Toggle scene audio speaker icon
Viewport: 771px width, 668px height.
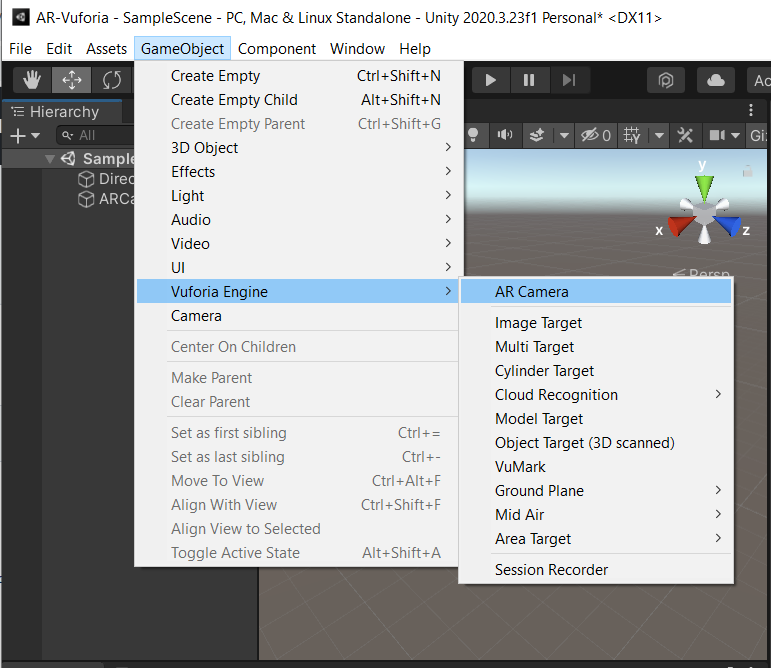[504, 135]
